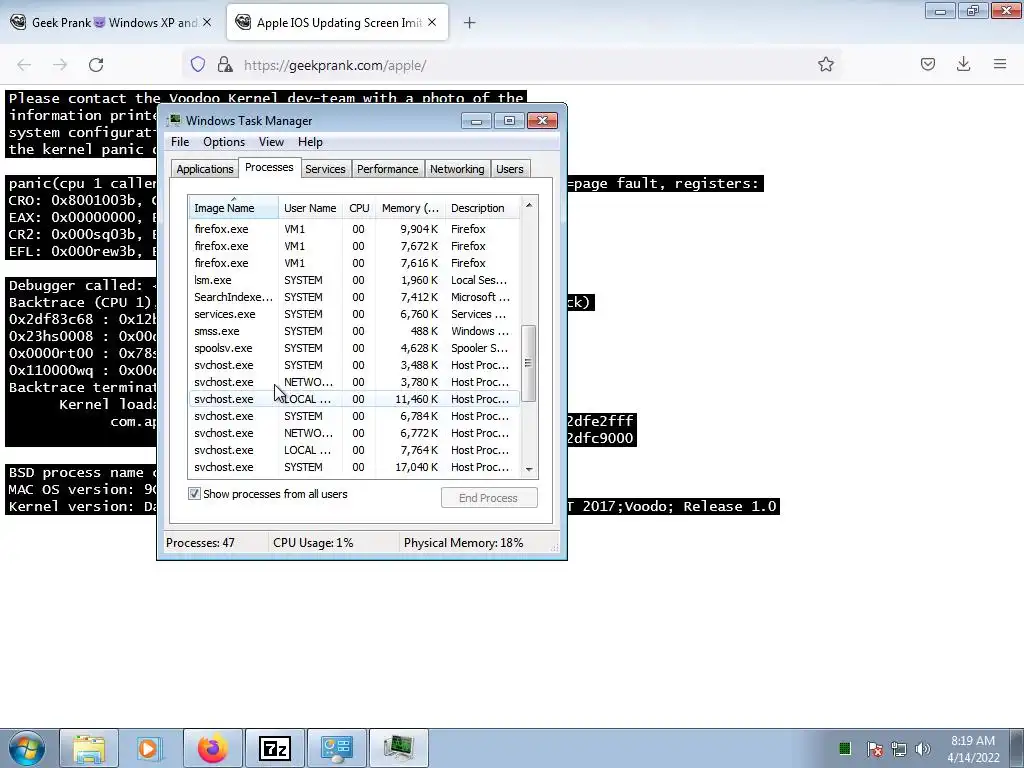Click process list scroll up arrow
This screenshot has width=1024, height=768.
point(529,205)
